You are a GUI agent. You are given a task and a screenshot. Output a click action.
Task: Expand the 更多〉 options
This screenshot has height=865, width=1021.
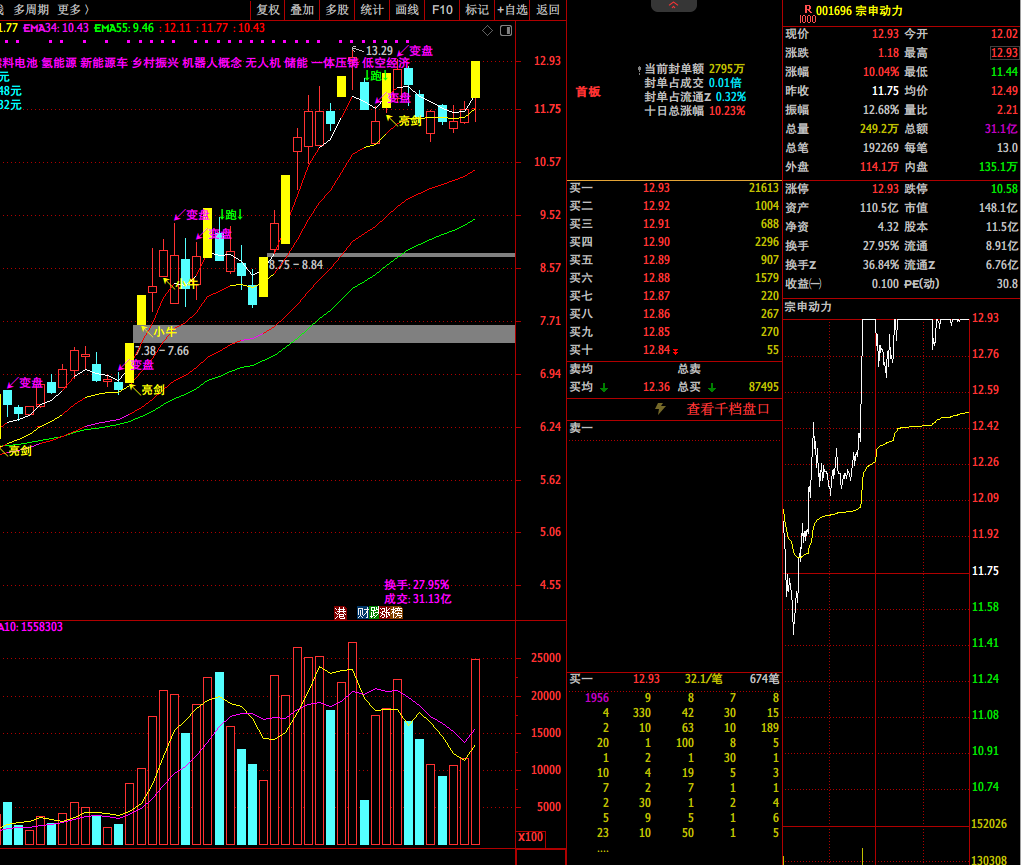click(x=73, y=10)
